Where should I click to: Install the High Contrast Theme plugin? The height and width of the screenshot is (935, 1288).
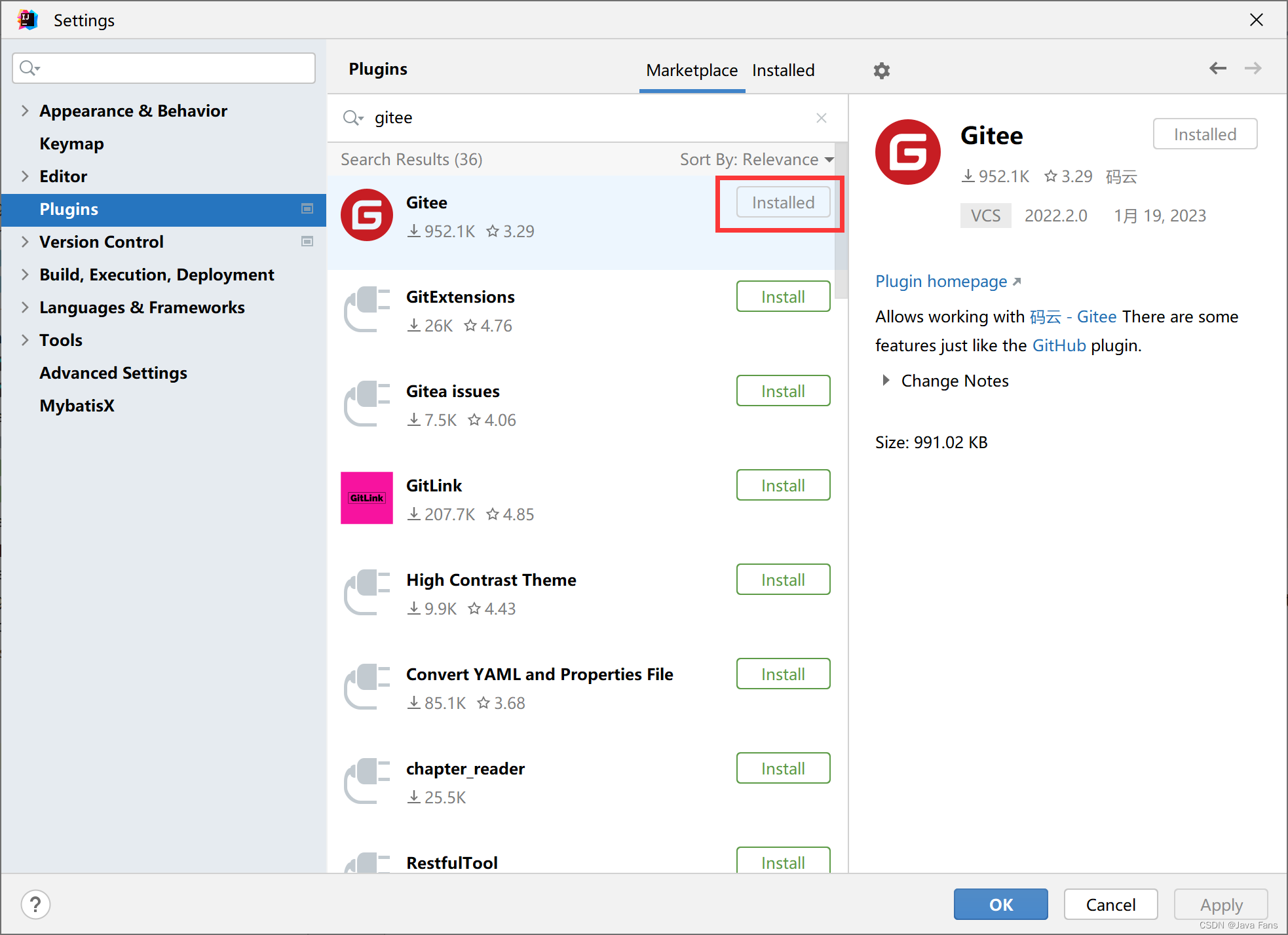[x=783, y=580]
